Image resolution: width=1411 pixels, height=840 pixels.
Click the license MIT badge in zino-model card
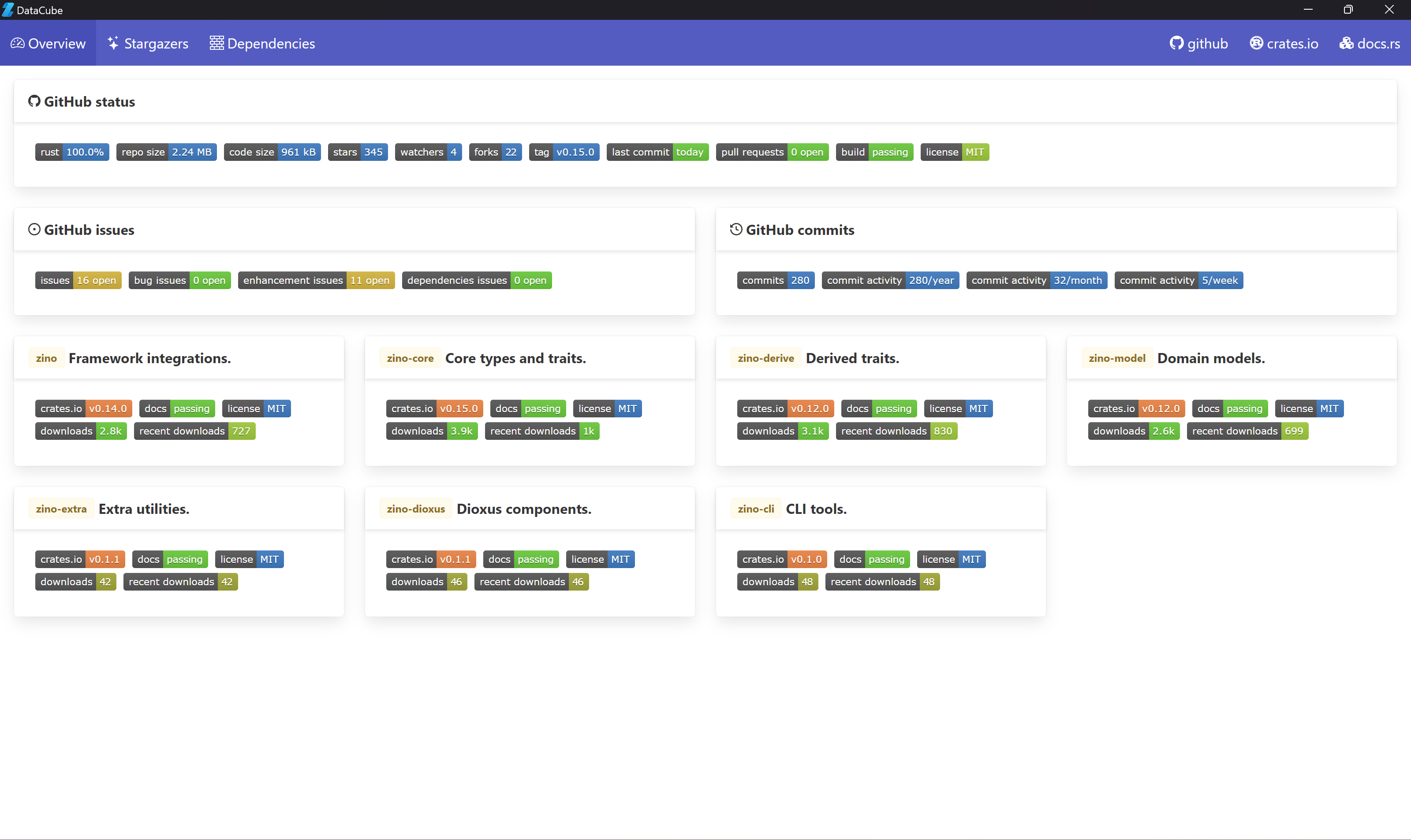coord(1309,408)
